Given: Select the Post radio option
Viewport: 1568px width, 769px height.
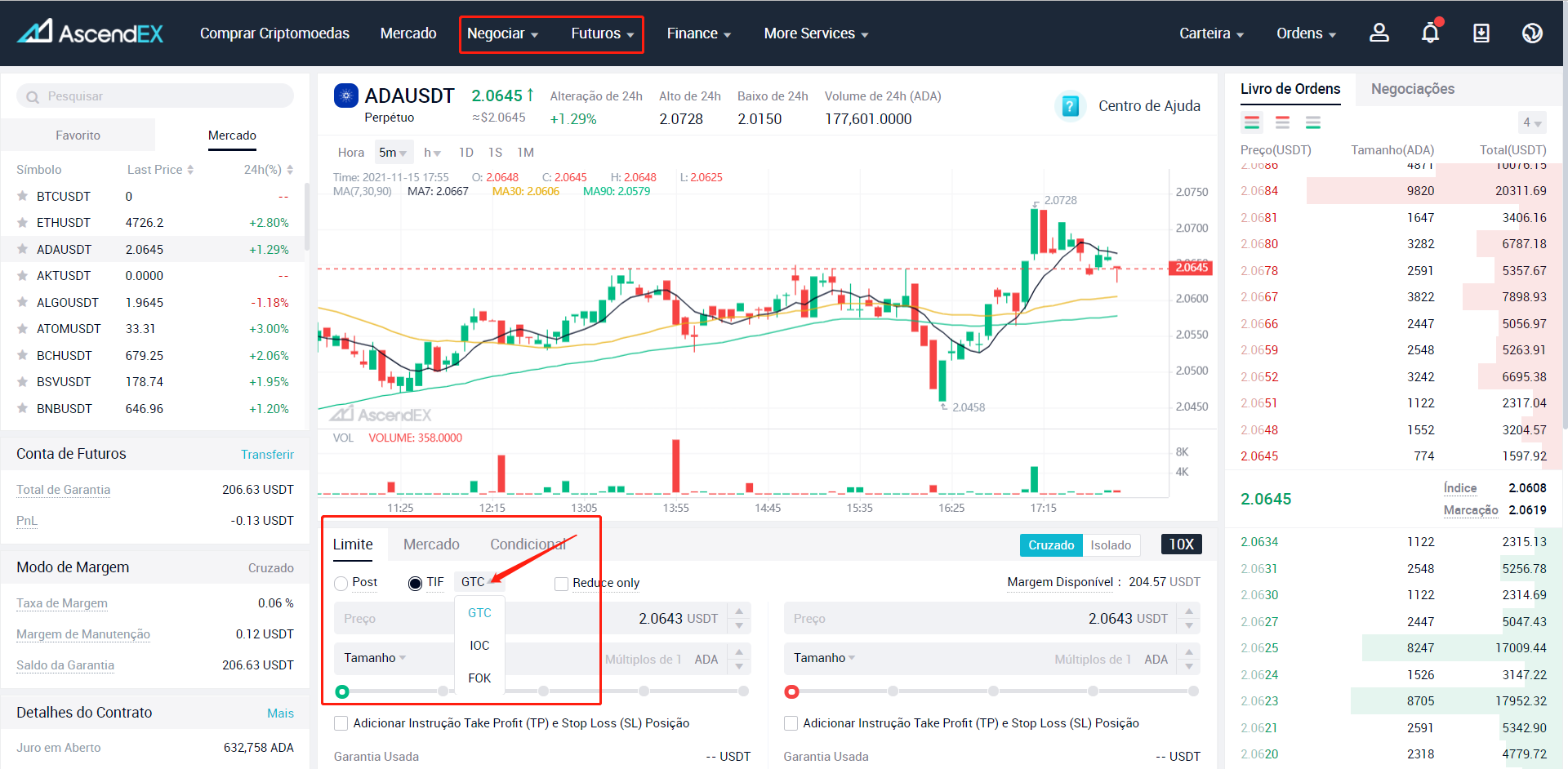Looking at the screenshot, I should 341,584.
